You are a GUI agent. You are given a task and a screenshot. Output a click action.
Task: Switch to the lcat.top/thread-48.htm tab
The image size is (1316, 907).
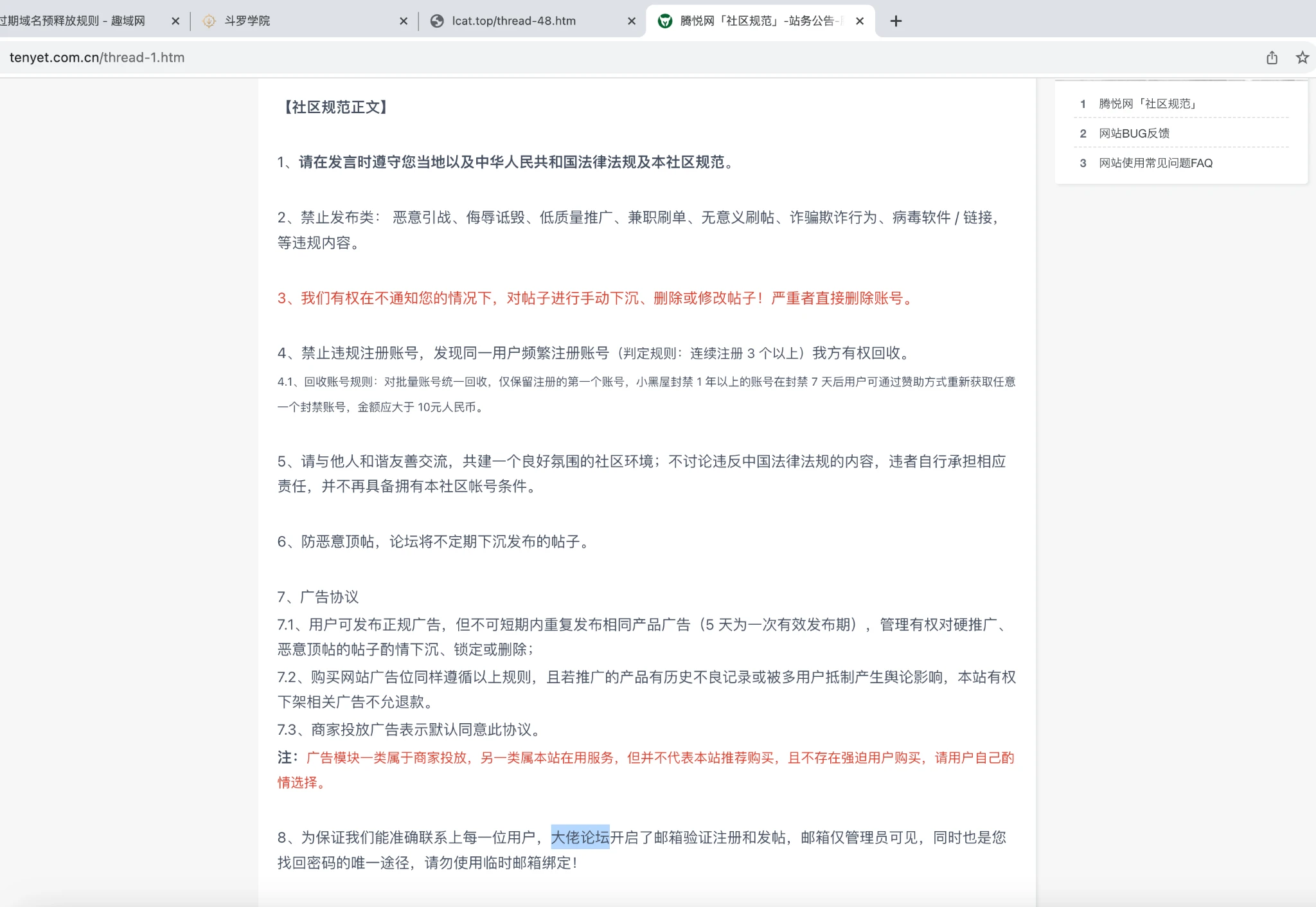[514, 21]
